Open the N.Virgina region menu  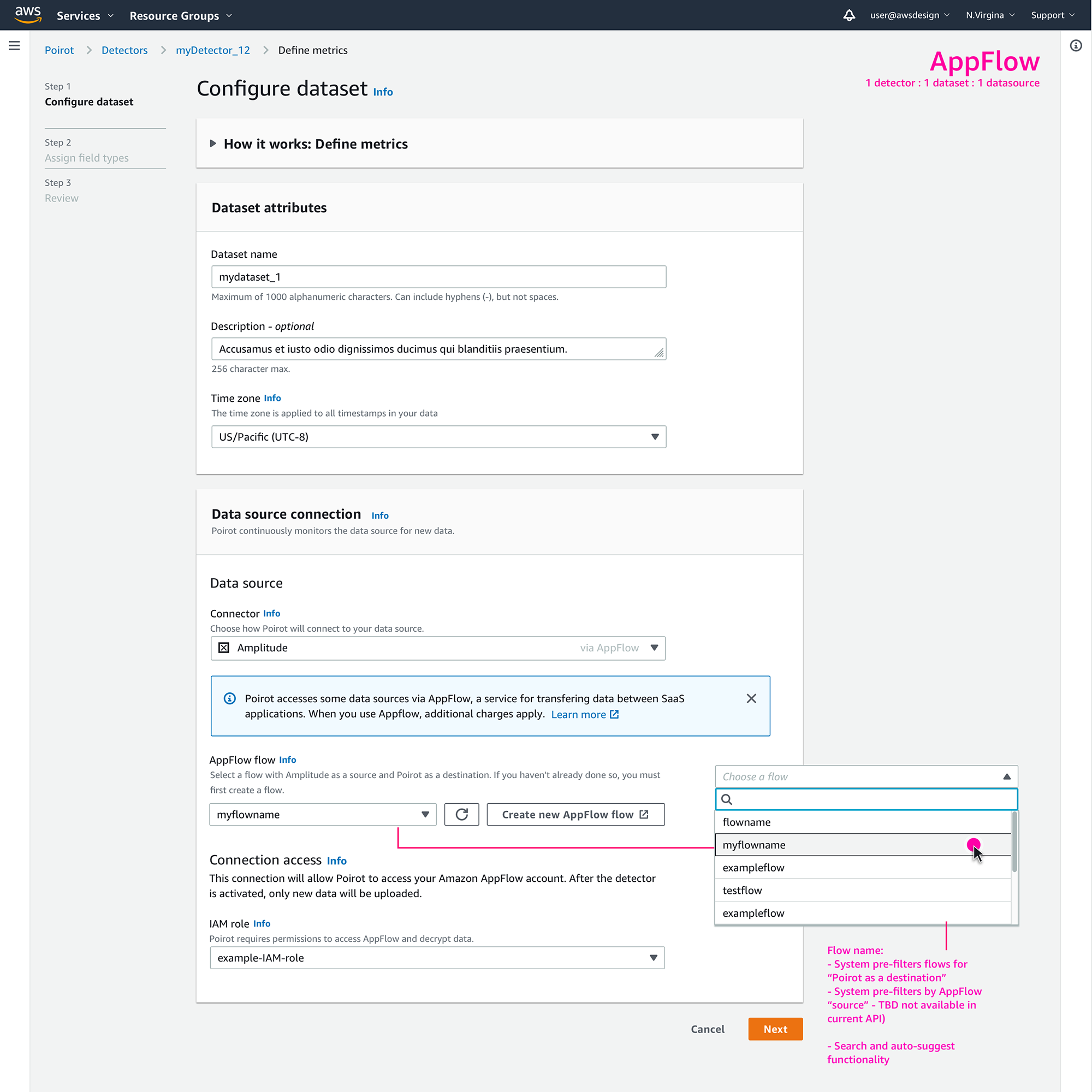pyautogui.click(x=990, y=15)
